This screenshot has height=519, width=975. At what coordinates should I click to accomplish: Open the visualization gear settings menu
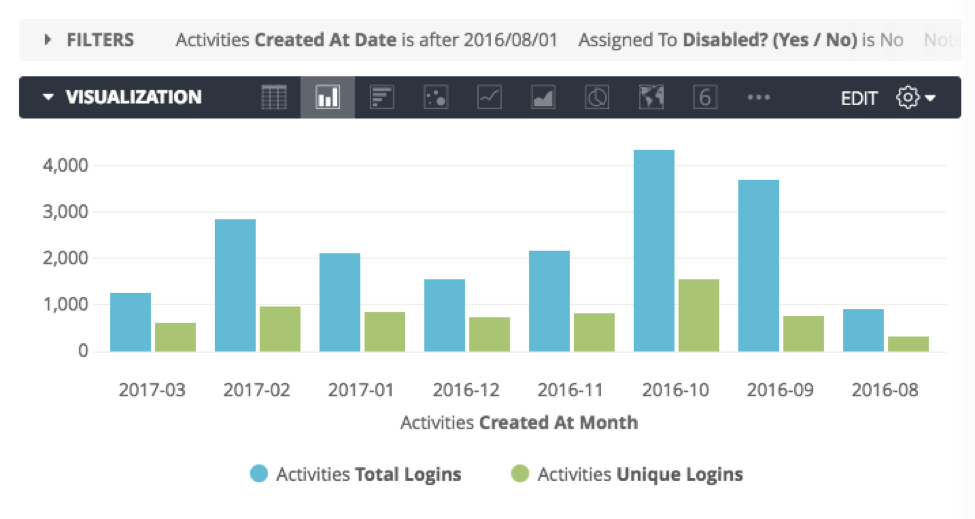[x=915, y=98]
